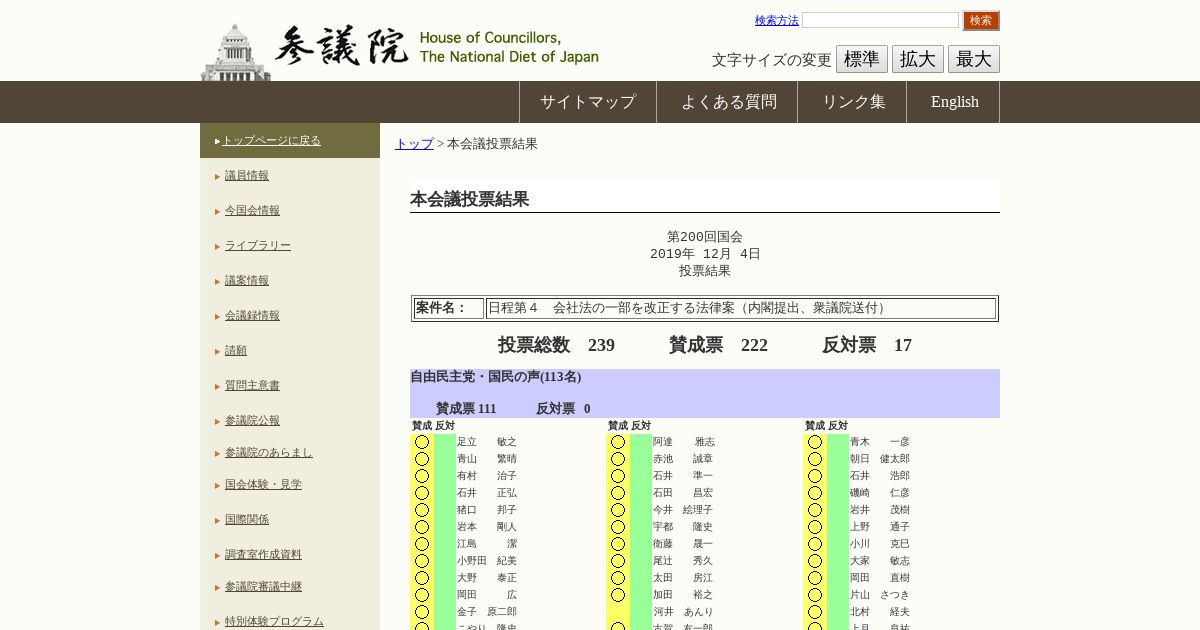Click the 賛成 circle for 足立 敏之

tap(422, 442)
